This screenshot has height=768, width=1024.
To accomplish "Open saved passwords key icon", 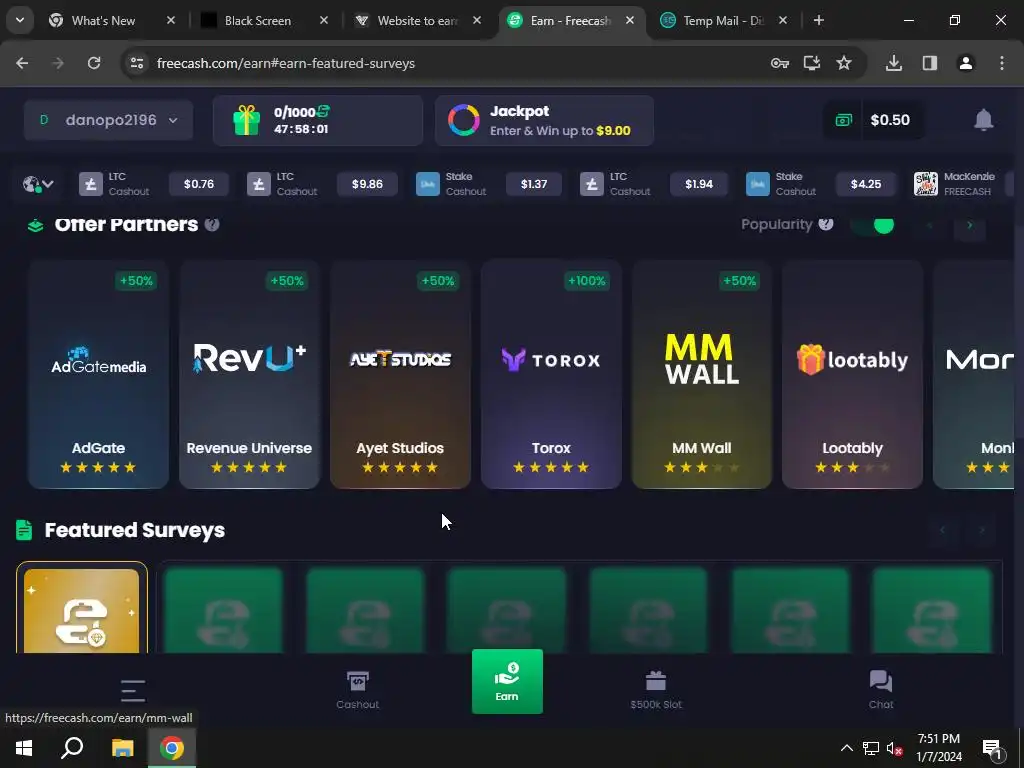I will pos(780,63).
